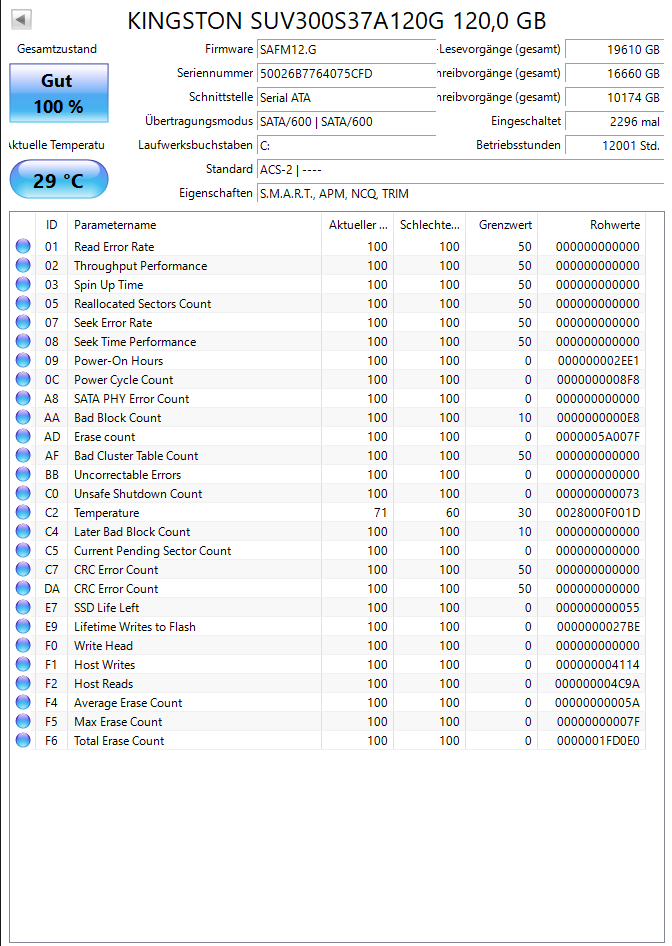Click the value 16660 GB
672x946 pixels.
click(x=615, y=74)
